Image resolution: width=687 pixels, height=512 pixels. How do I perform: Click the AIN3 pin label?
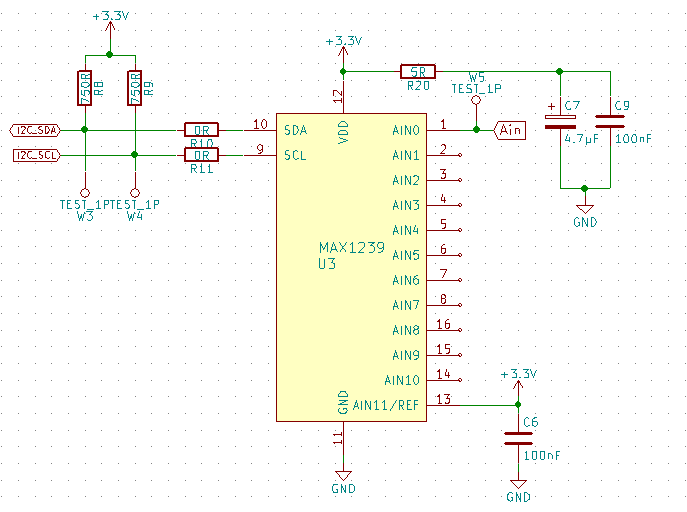(x=406, y=205)
